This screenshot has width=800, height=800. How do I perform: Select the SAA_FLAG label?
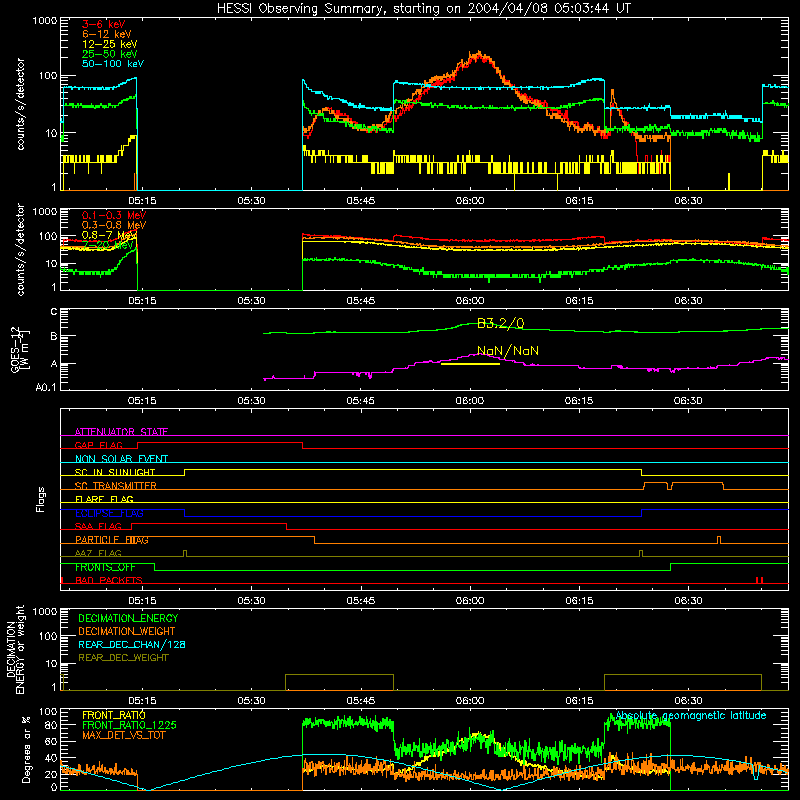[98, 526]
